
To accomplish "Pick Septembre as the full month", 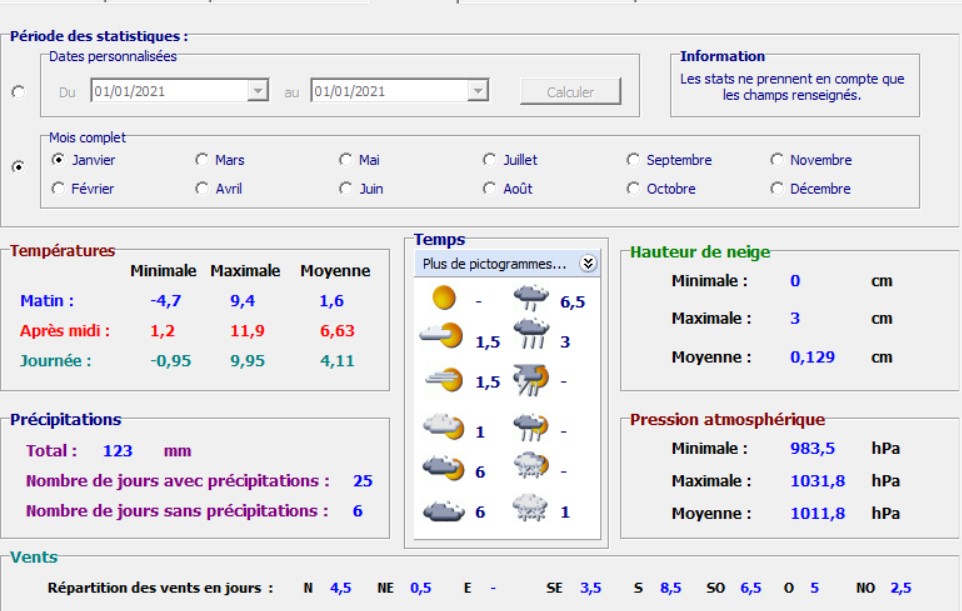I will click(x=633, y=159).
